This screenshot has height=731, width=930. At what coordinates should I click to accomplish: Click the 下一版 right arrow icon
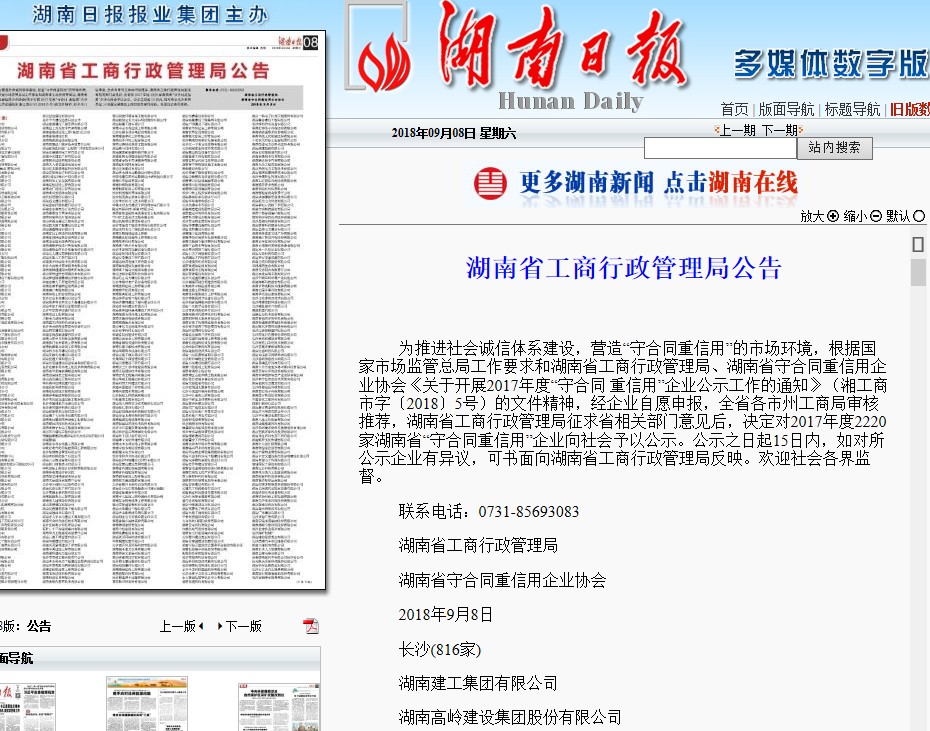click(x=220, y=626)
